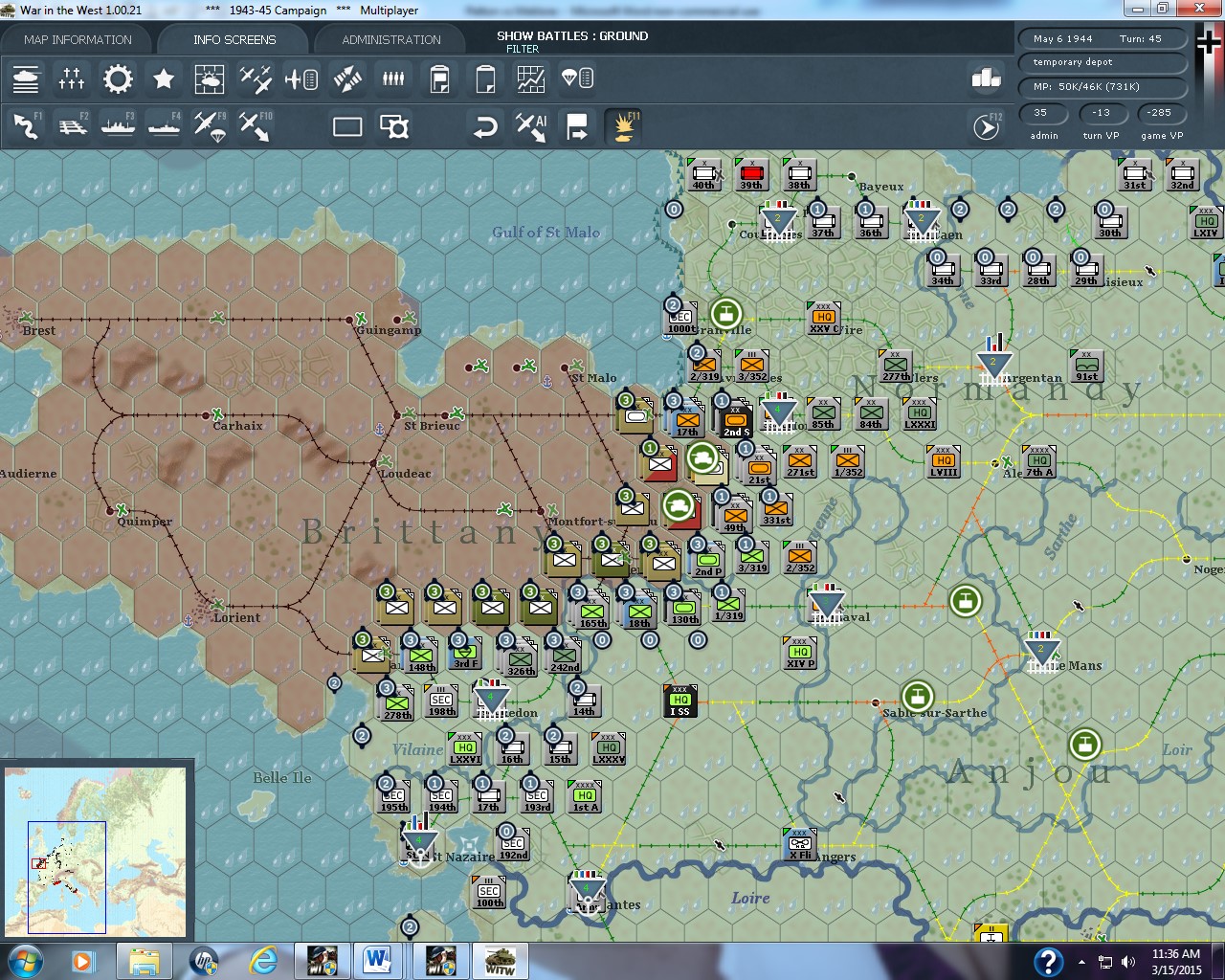Select the LXIV HQ counter
The image size is (1225, 980).
[x=1206, y=222]
